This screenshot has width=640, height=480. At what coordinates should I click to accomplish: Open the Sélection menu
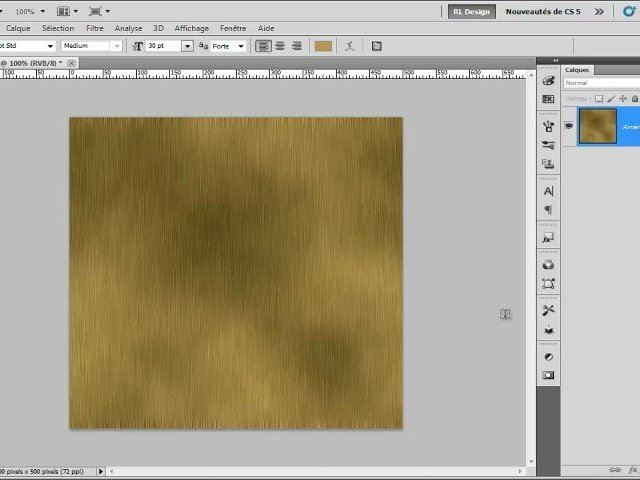tap(58, 28)
